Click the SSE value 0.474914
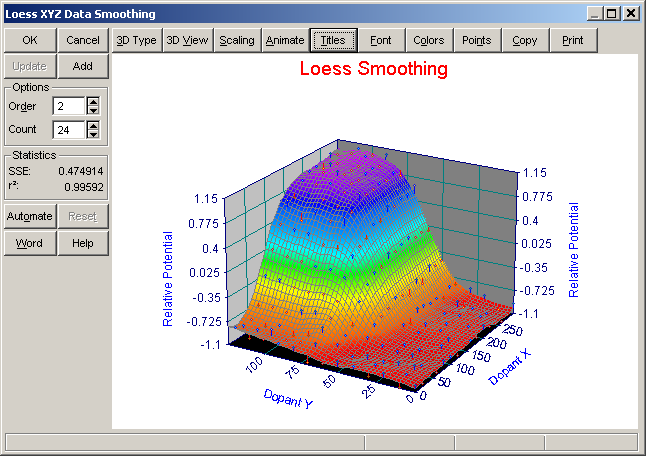Screen dimensions: 646x456 [81, 171]
